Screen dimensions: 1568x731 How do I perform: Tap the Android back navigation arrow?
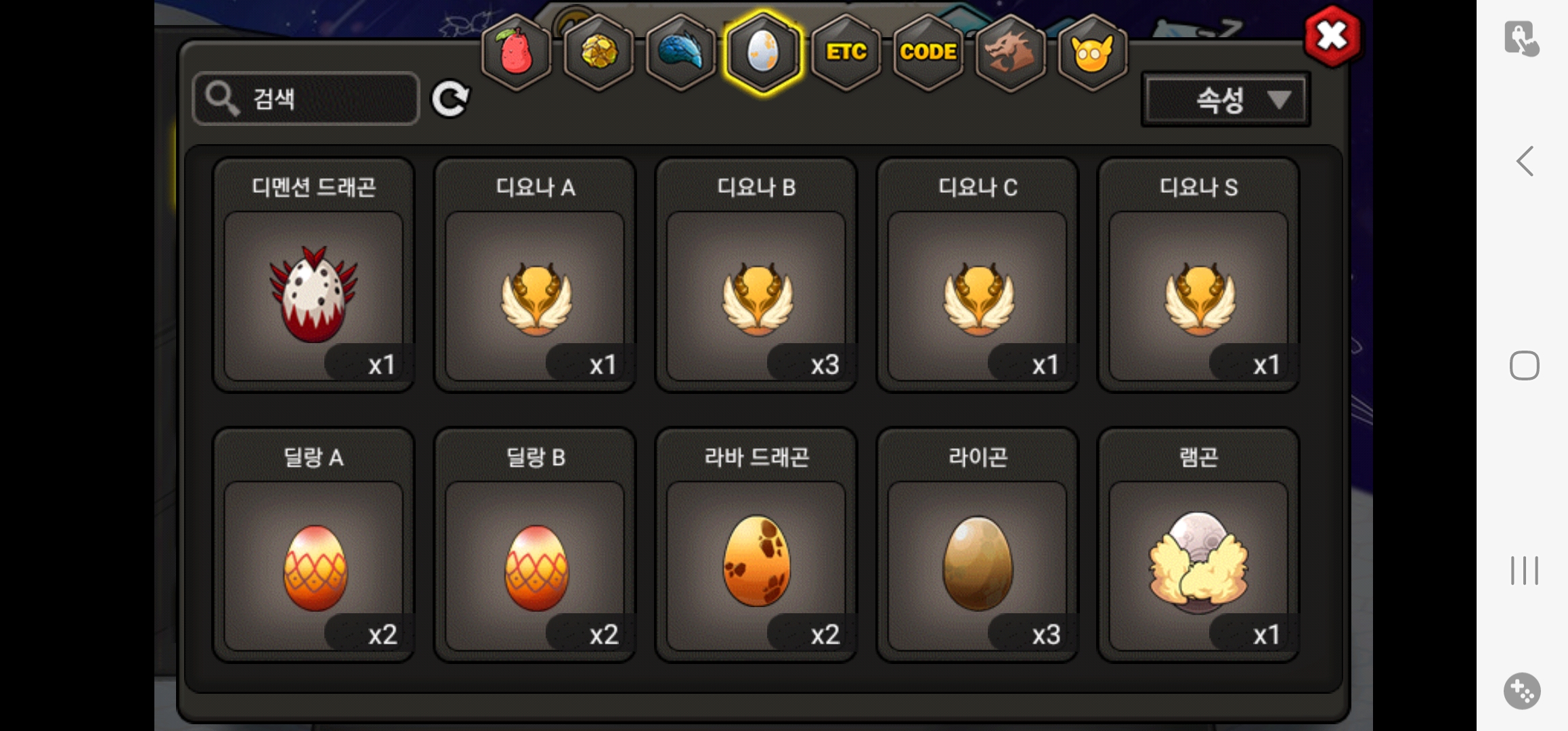pyautogui.click(x=1525, y=161)
